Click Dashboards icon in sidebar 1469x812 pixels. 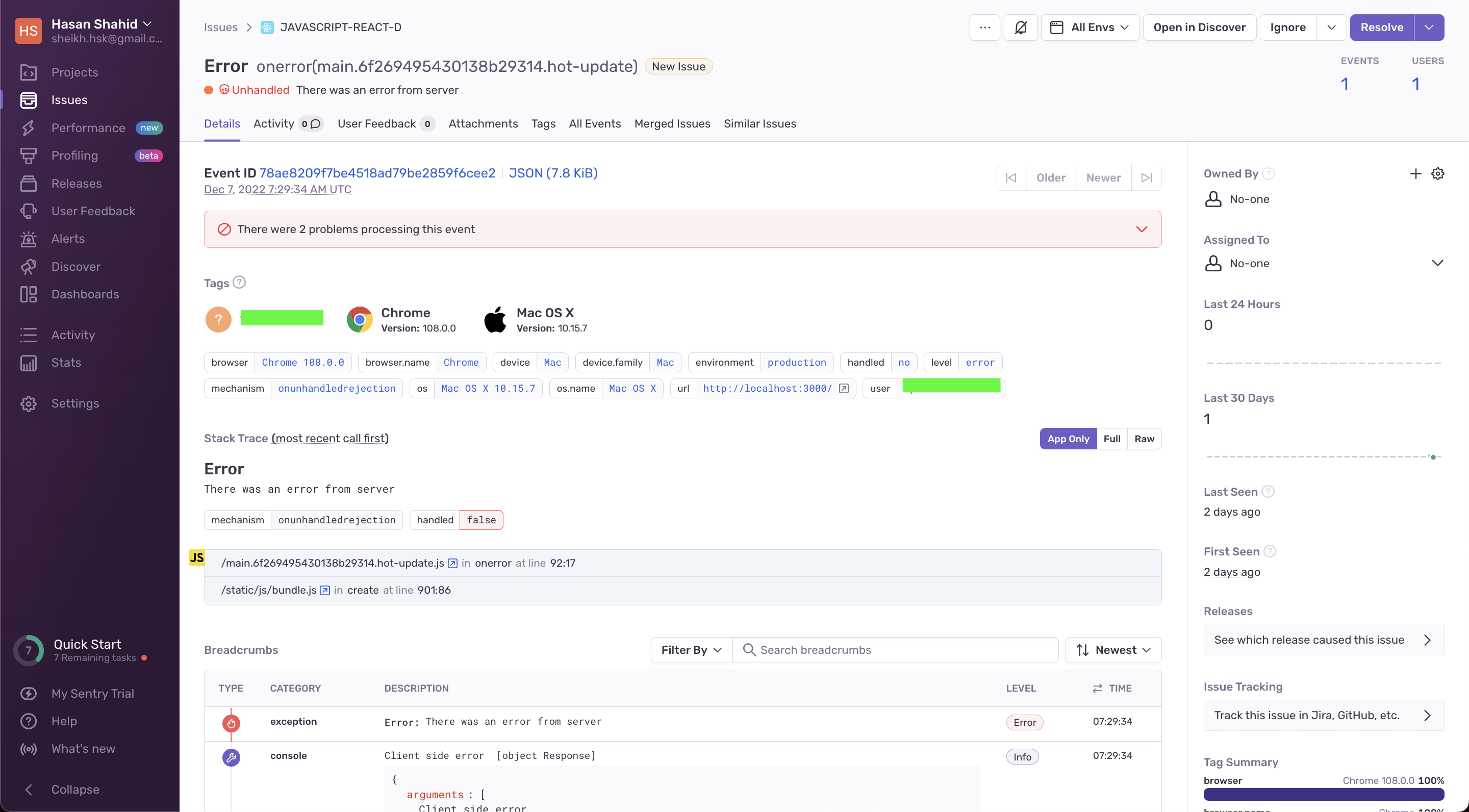tap(30, 294)
